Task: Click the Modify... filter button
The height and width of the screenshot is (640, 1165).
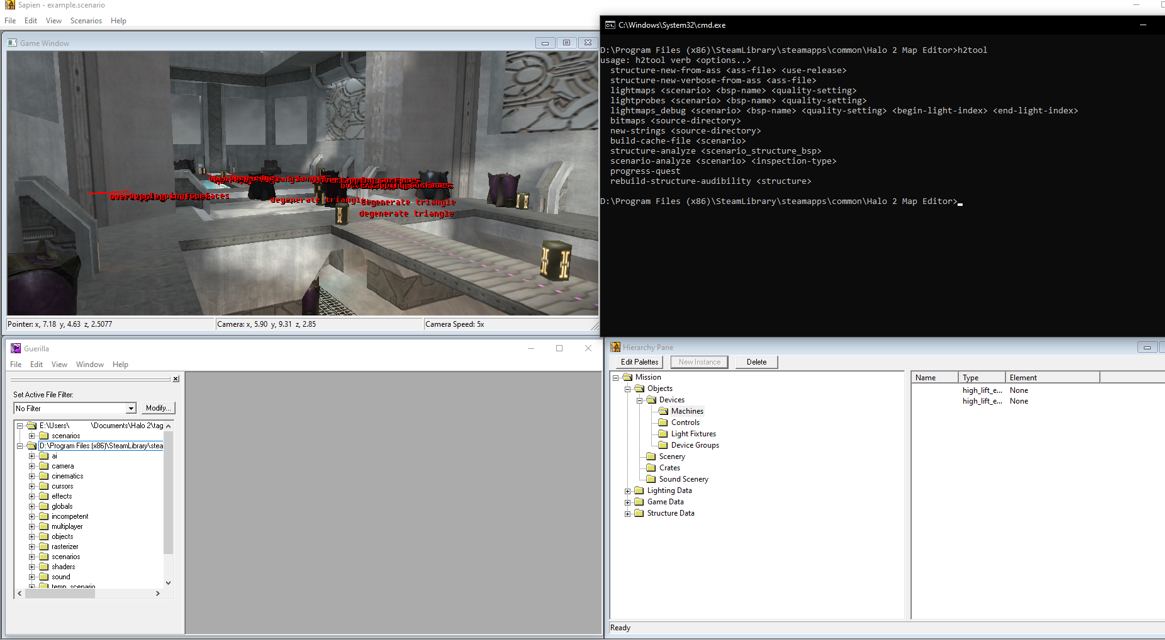Action: click(158, 408)
